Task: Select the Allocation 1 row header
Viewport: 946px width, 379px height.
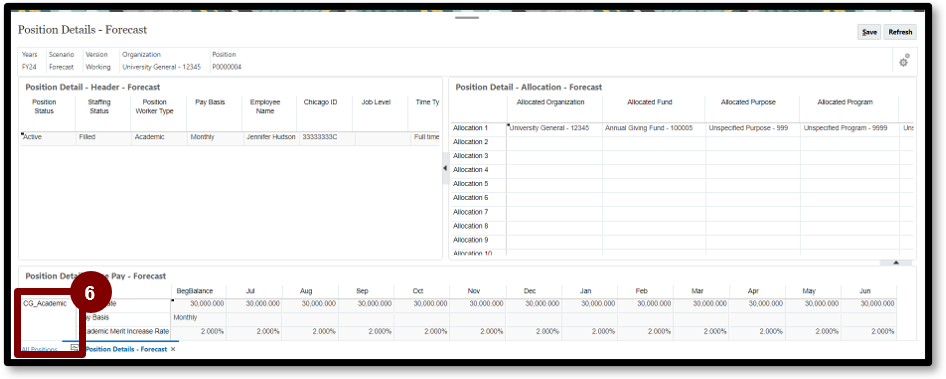Action: 478,129
